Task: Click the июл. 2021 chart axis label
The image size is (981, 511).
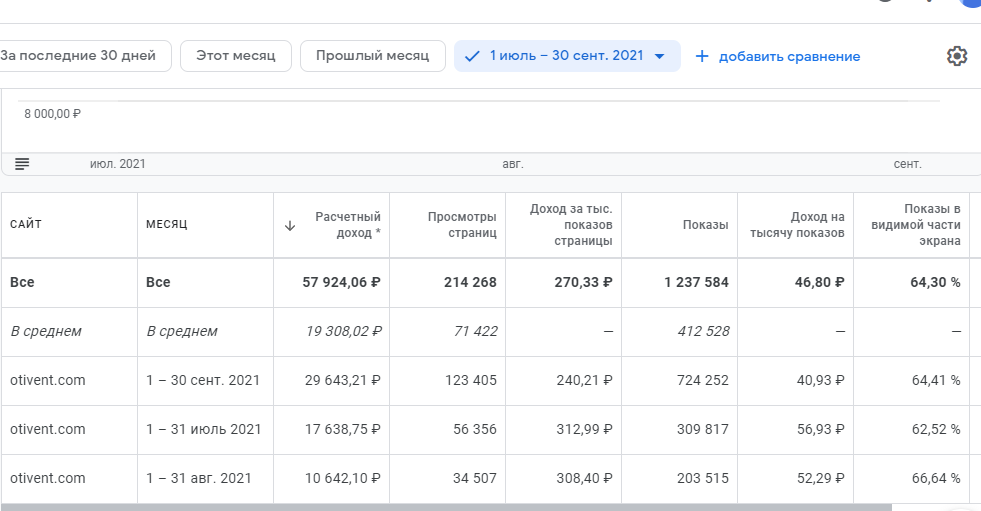Action: click(x=118, y=164)
